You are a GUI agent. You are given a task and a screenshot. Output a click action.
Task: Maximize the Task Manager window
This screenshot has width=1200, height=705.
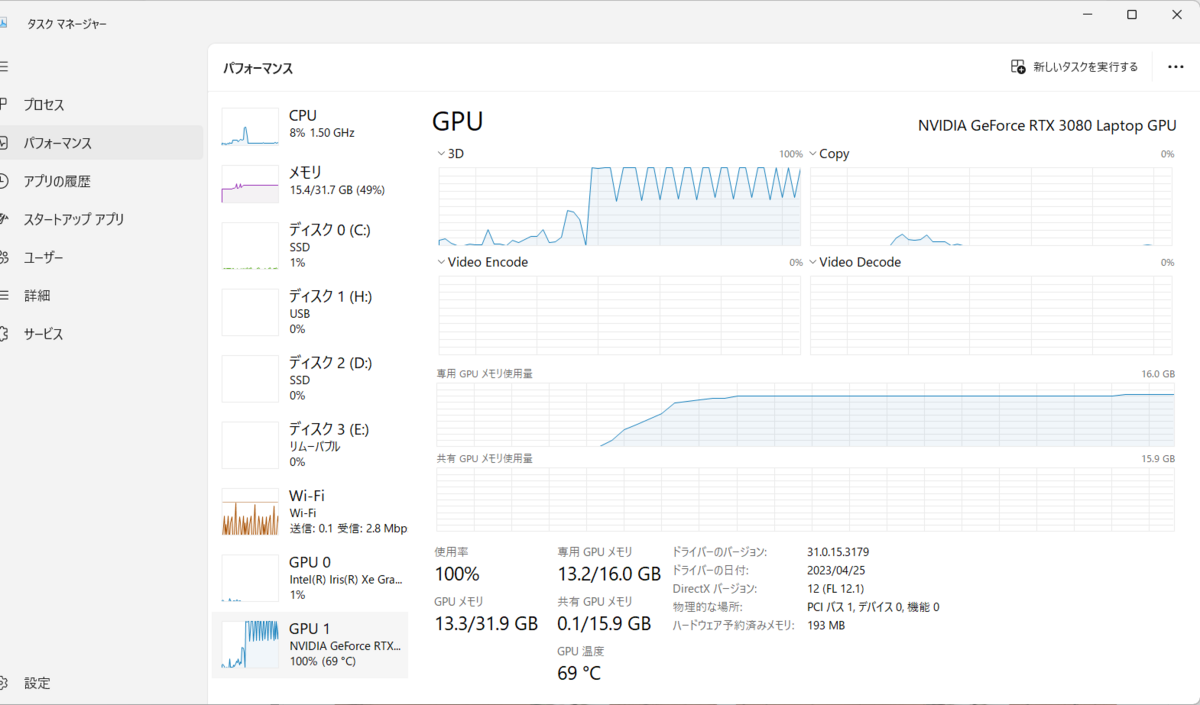pos(1132,14)
